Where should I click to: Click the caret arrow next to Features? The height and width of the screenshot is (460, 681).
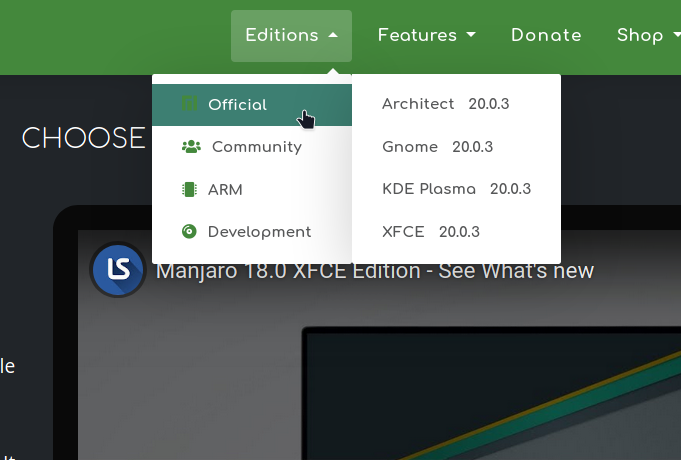(471, 35)
